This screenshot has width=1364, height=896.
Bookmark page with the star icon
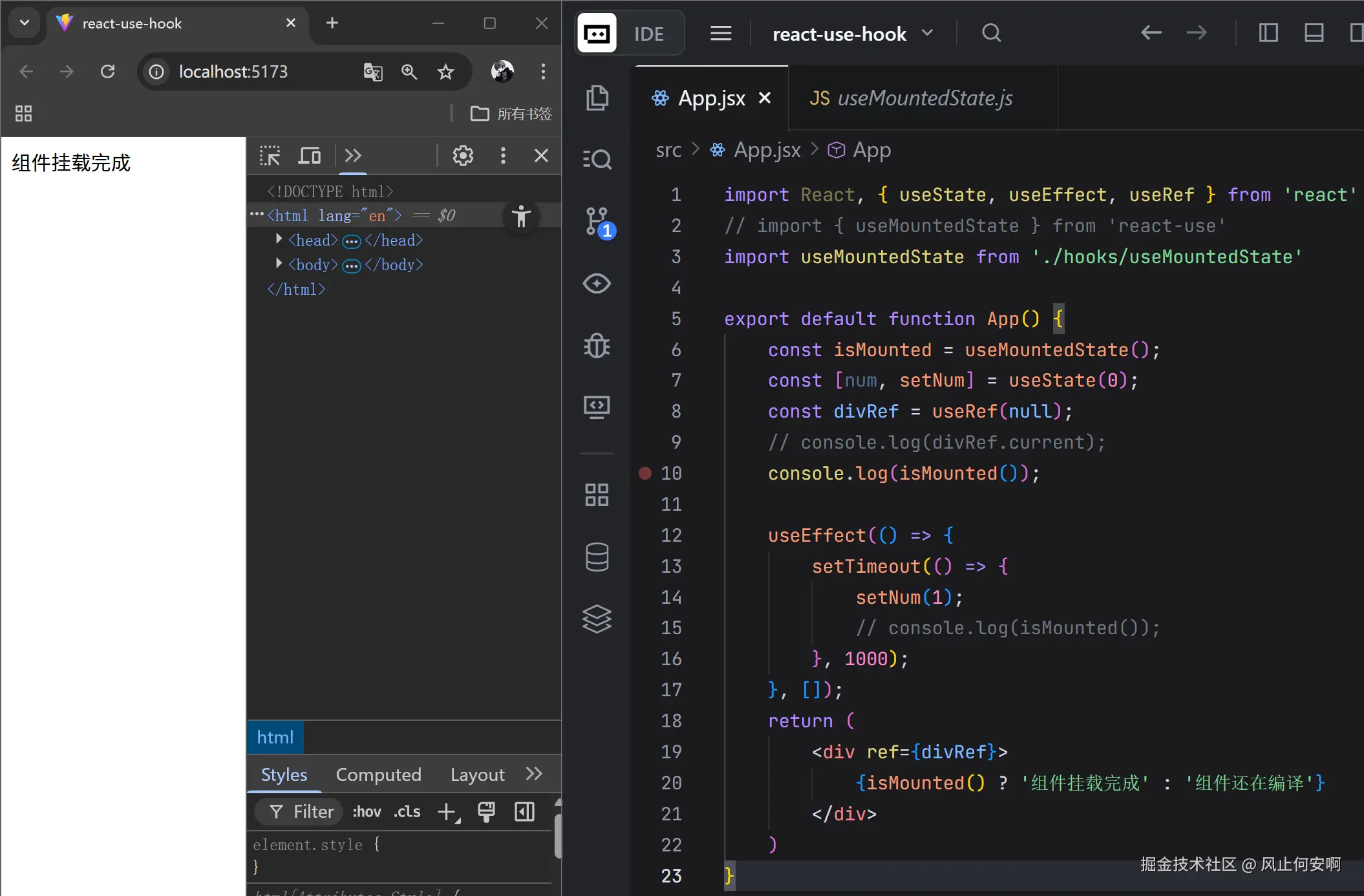[x=445, y=72]
